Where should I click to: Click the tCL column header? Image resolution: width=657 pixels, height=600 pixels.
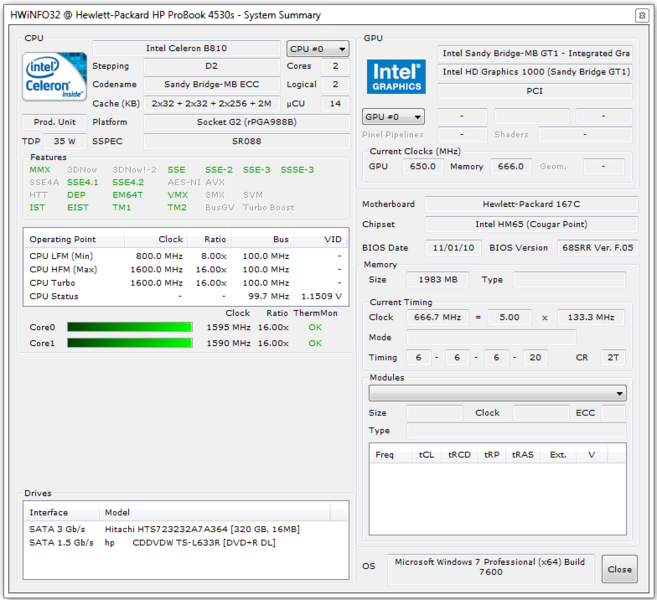[426, 455]
